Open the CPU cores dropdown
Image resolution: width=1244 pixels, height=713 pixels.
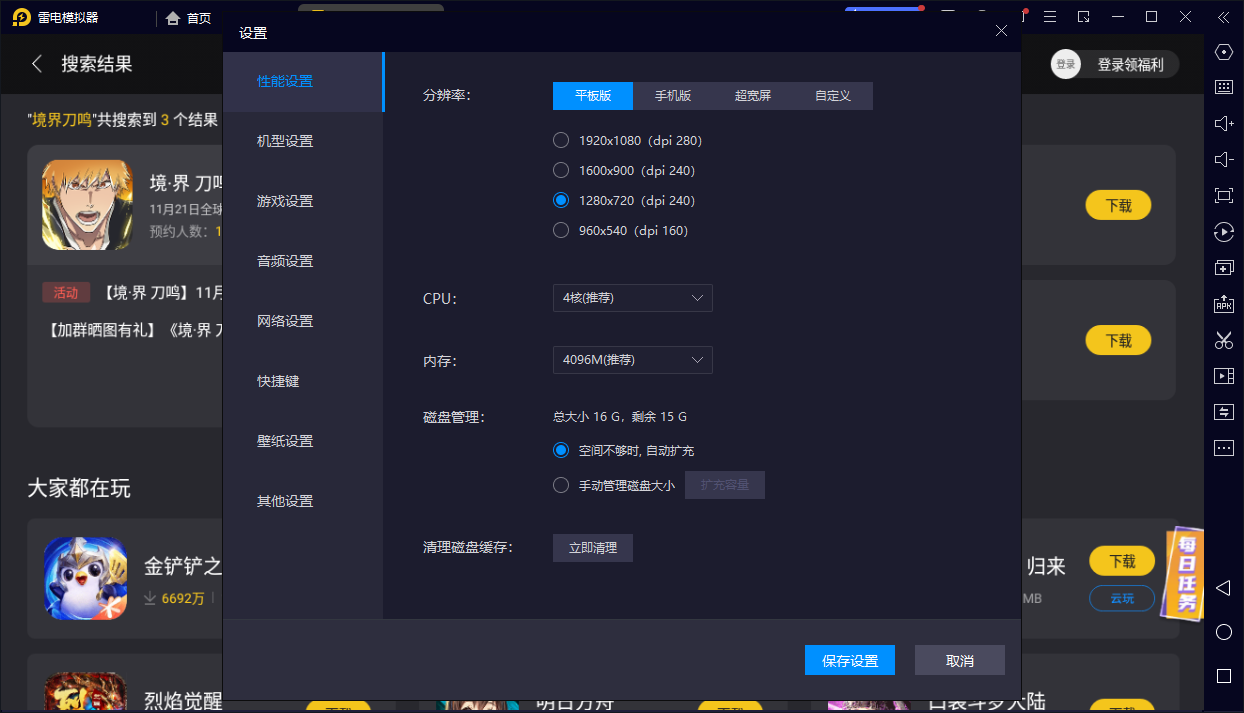click(632, 298)
